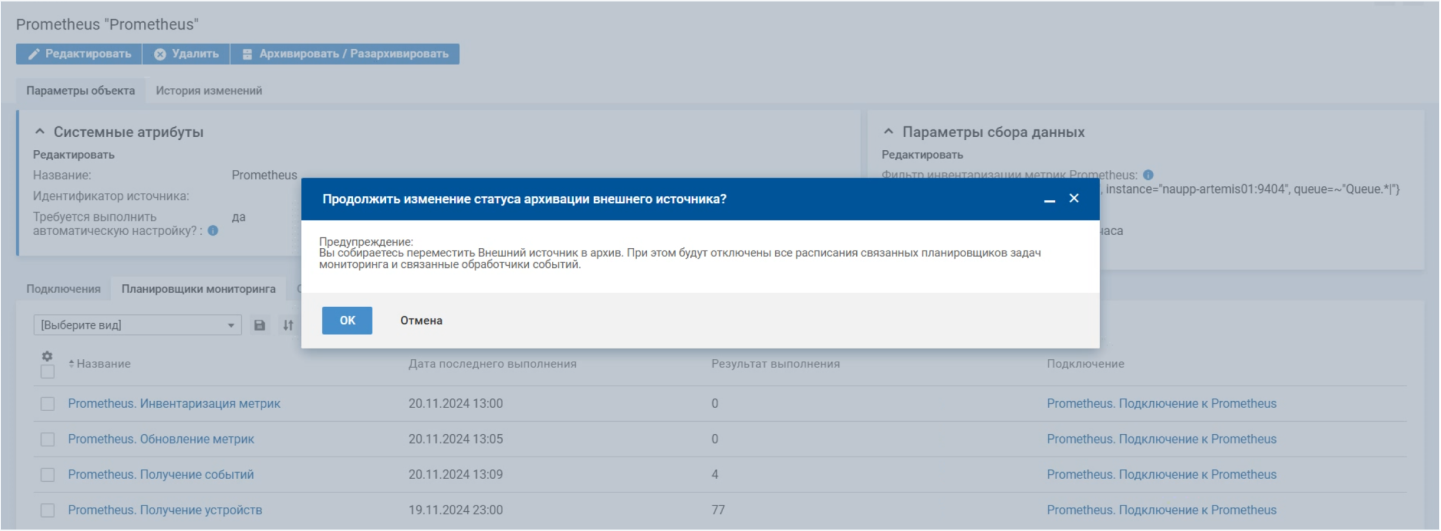Switch to the Параметры объекта tab
1441x531 pixels.
pos(81,90)
